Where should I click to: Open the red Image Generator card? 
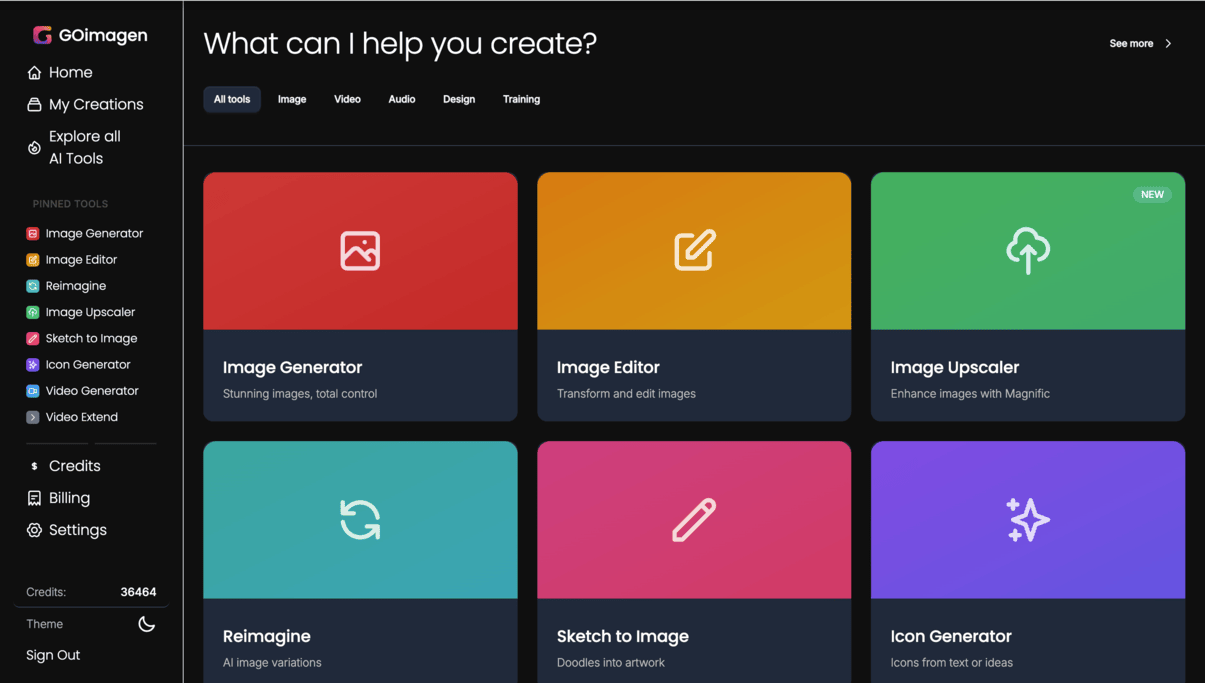pyautogui.click(x=360, y=296)
